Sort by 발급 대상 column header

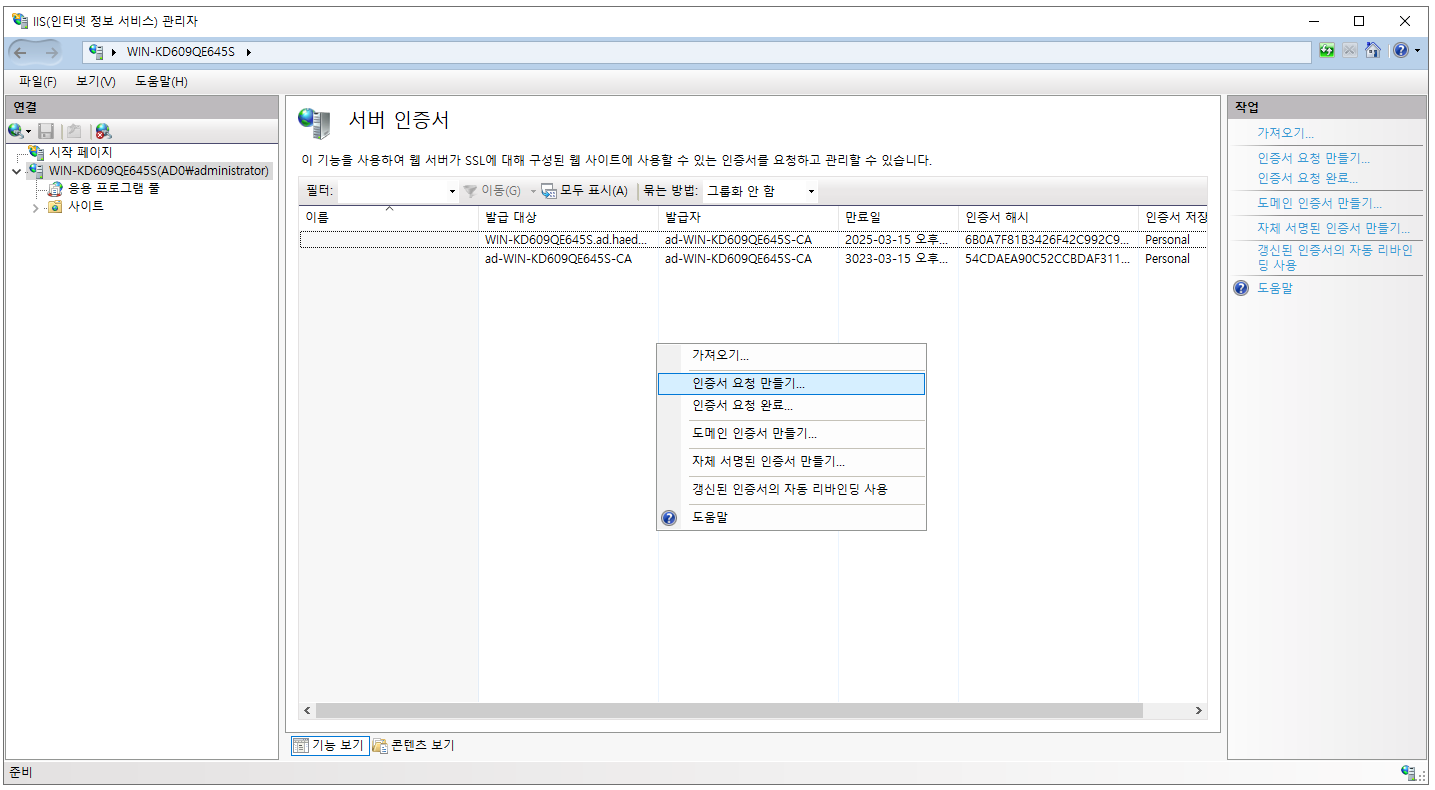(x=568, y=217)
